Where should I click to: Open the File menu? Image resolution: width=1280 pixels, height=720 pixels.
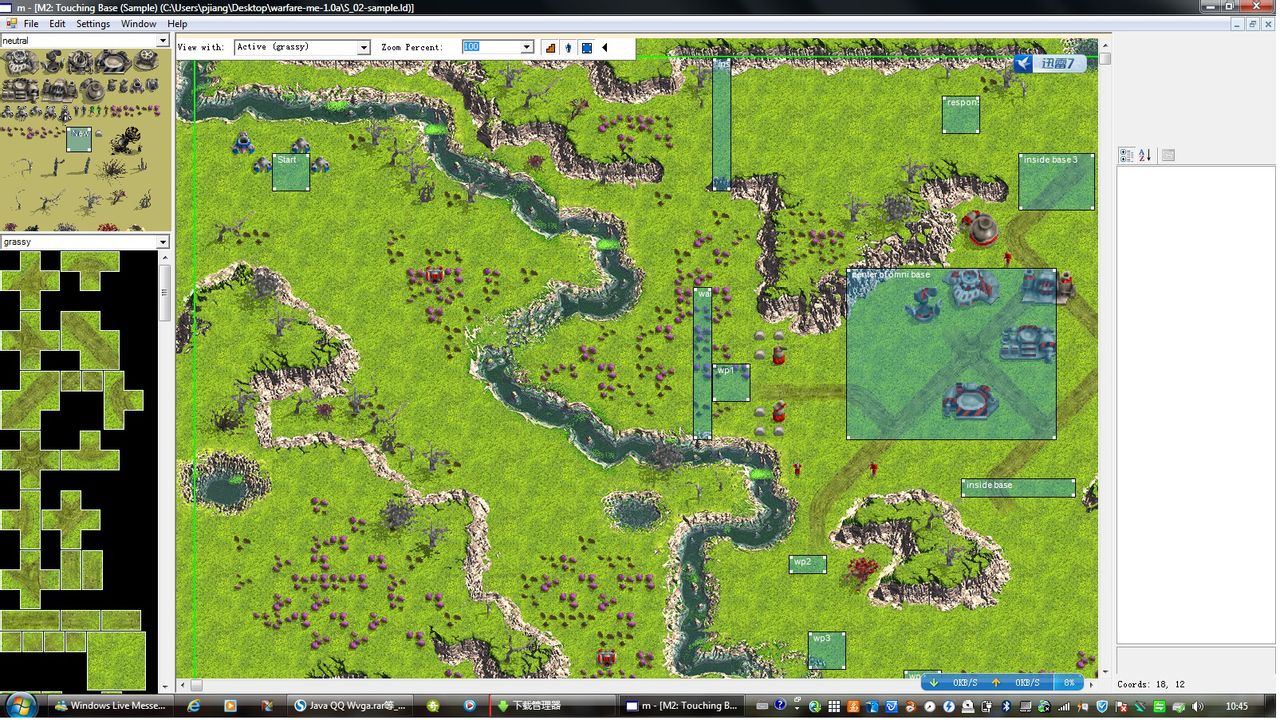pyautogui.click(x=30, y=24)
